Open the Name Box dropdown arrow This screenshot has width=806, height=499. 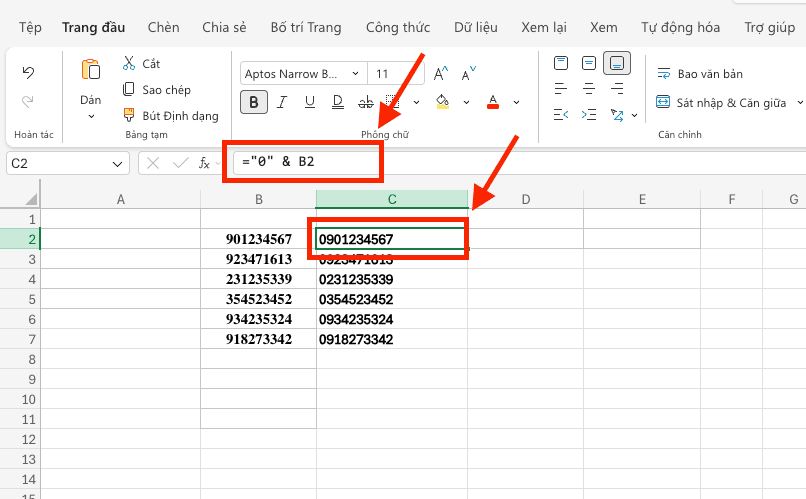pos(117,164)
